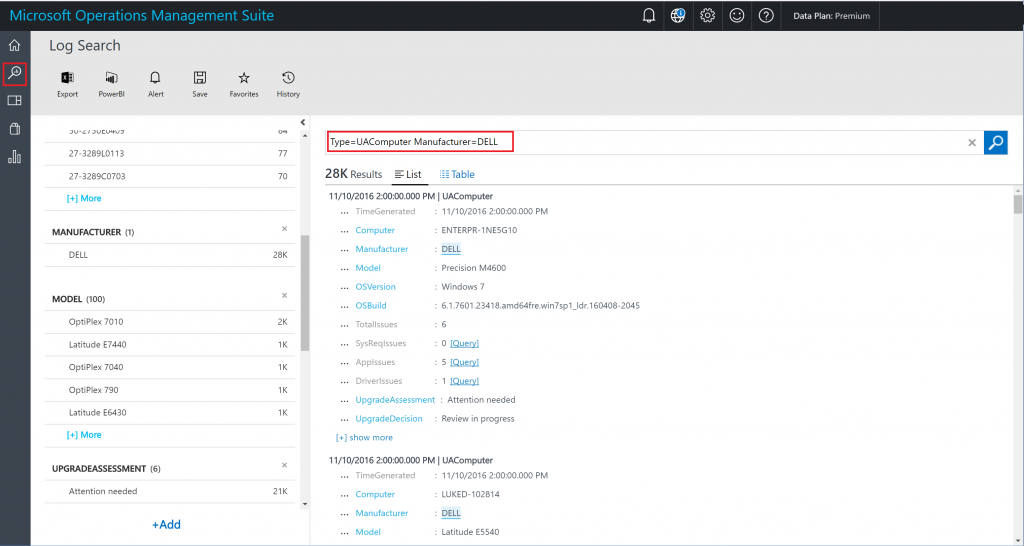Open the settings gear in header
1024x546 pixels.
point(707,15)
